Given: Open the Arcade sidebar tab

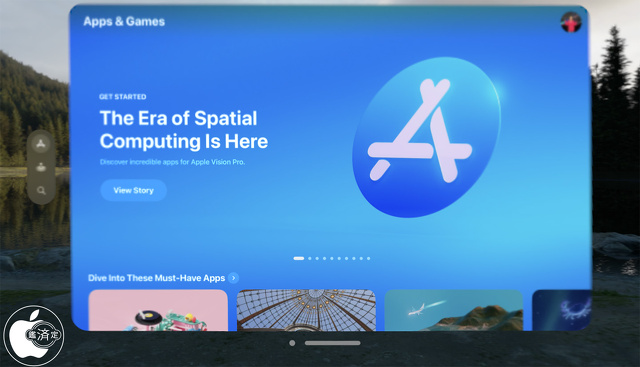Looking at the screenshot, I should [41, 167].
